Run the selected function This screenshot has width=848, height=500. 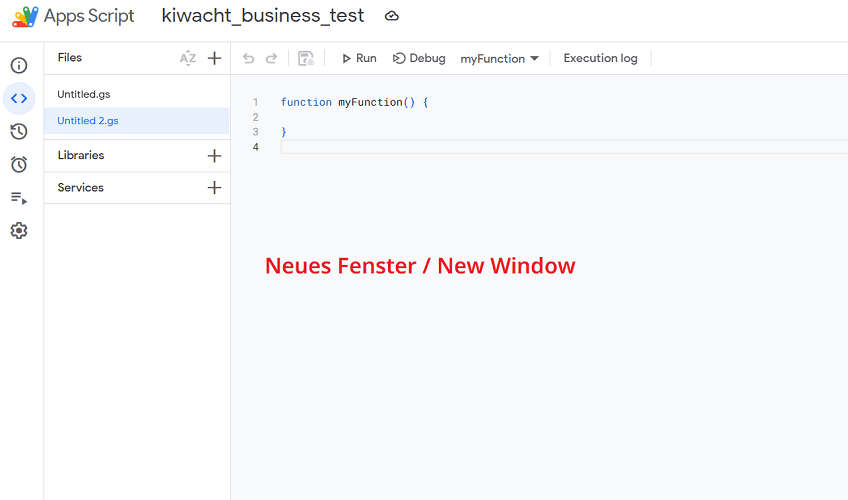(359, 58)
